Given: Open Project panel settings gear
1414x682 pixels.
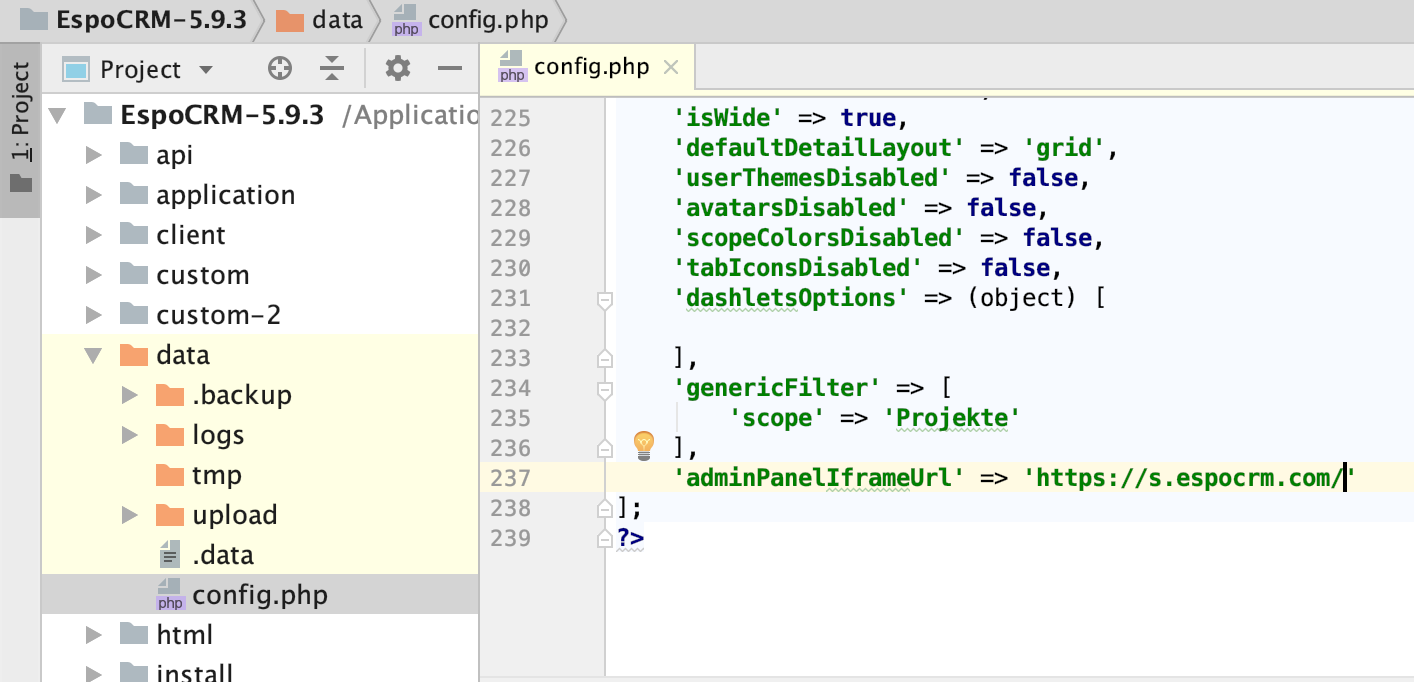Looking at the screenshot, I should tap(398, 69).
